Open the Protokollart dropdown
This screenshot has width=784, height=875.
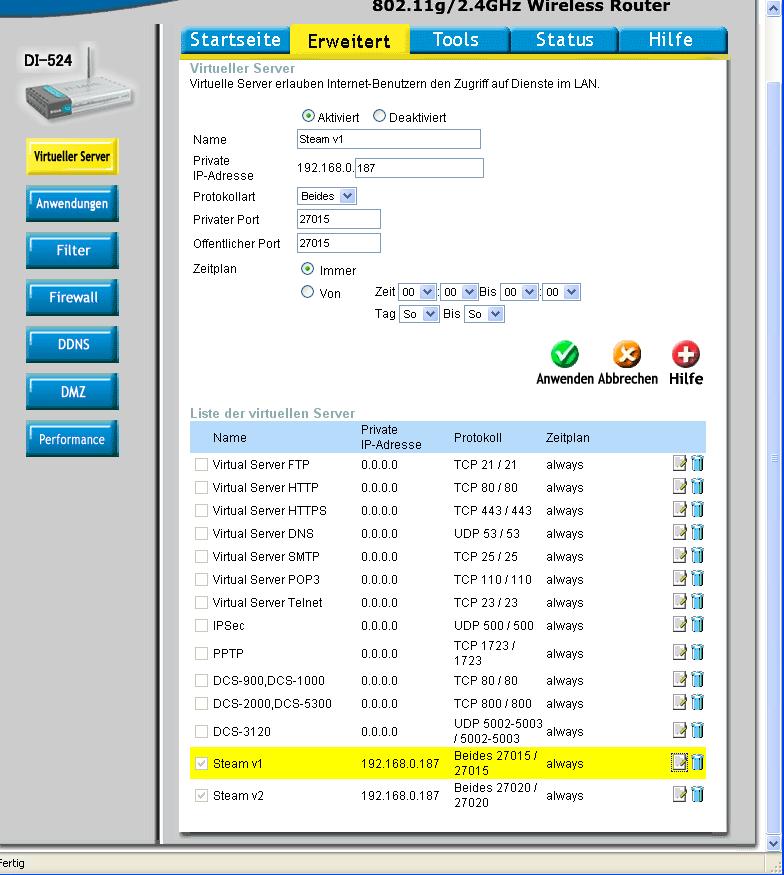click(x=327, y=196)
